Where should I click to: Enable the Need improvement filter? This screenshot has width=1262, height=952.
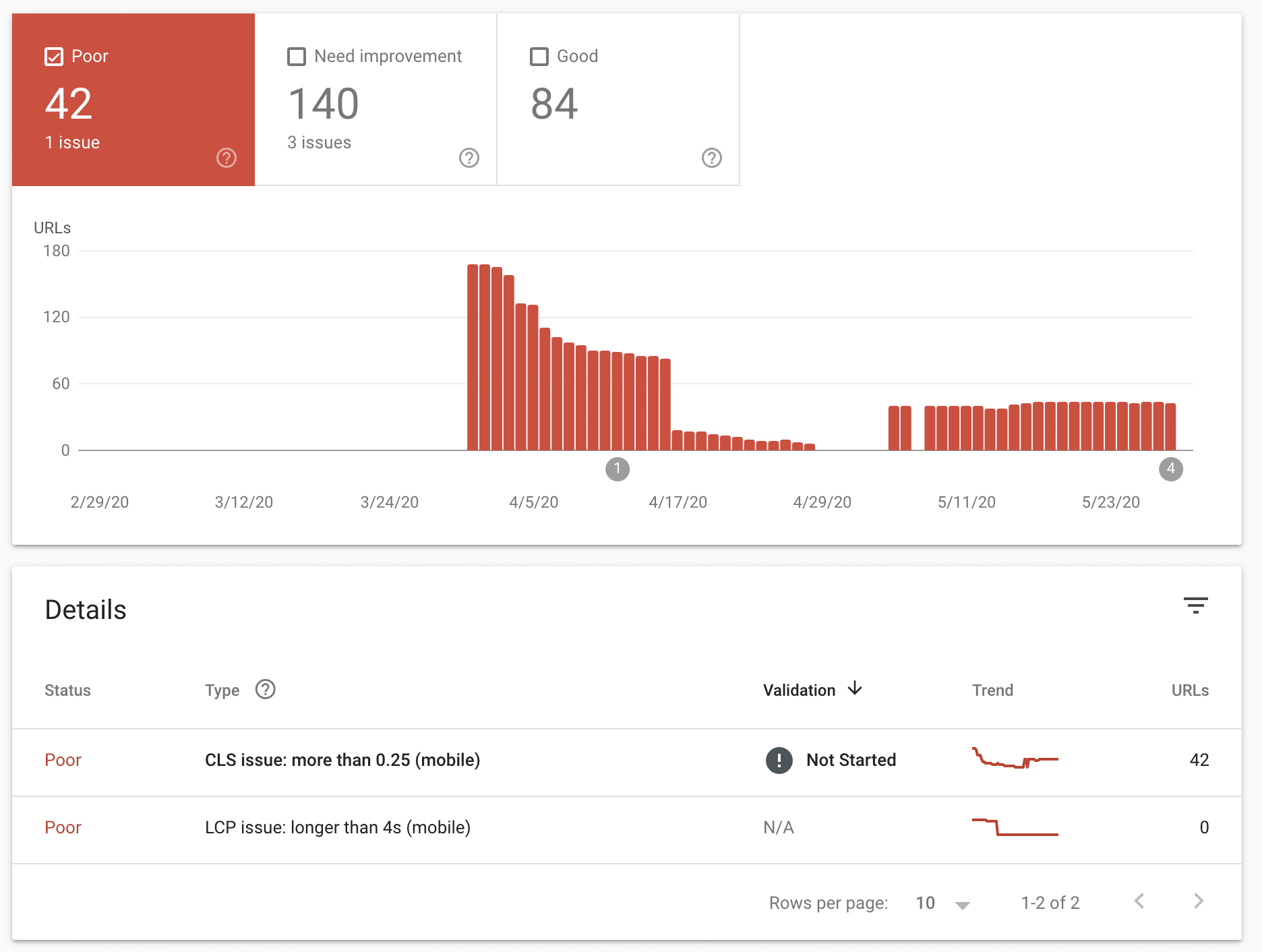296,56
